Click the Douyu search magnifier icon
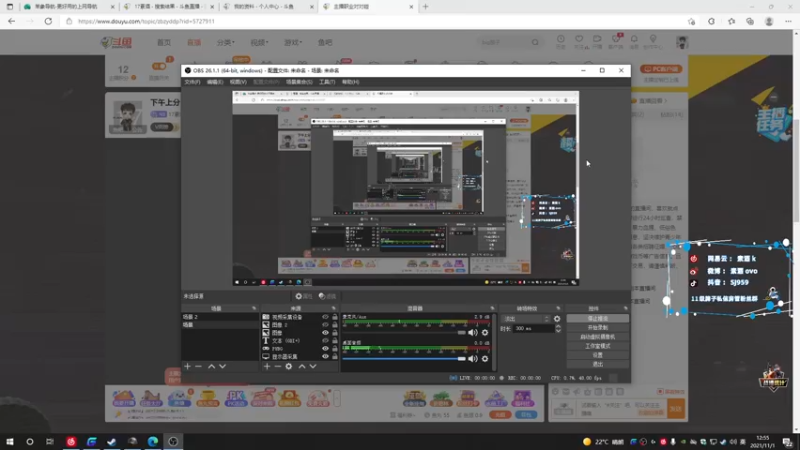800x450 pixels. [535, 42]
